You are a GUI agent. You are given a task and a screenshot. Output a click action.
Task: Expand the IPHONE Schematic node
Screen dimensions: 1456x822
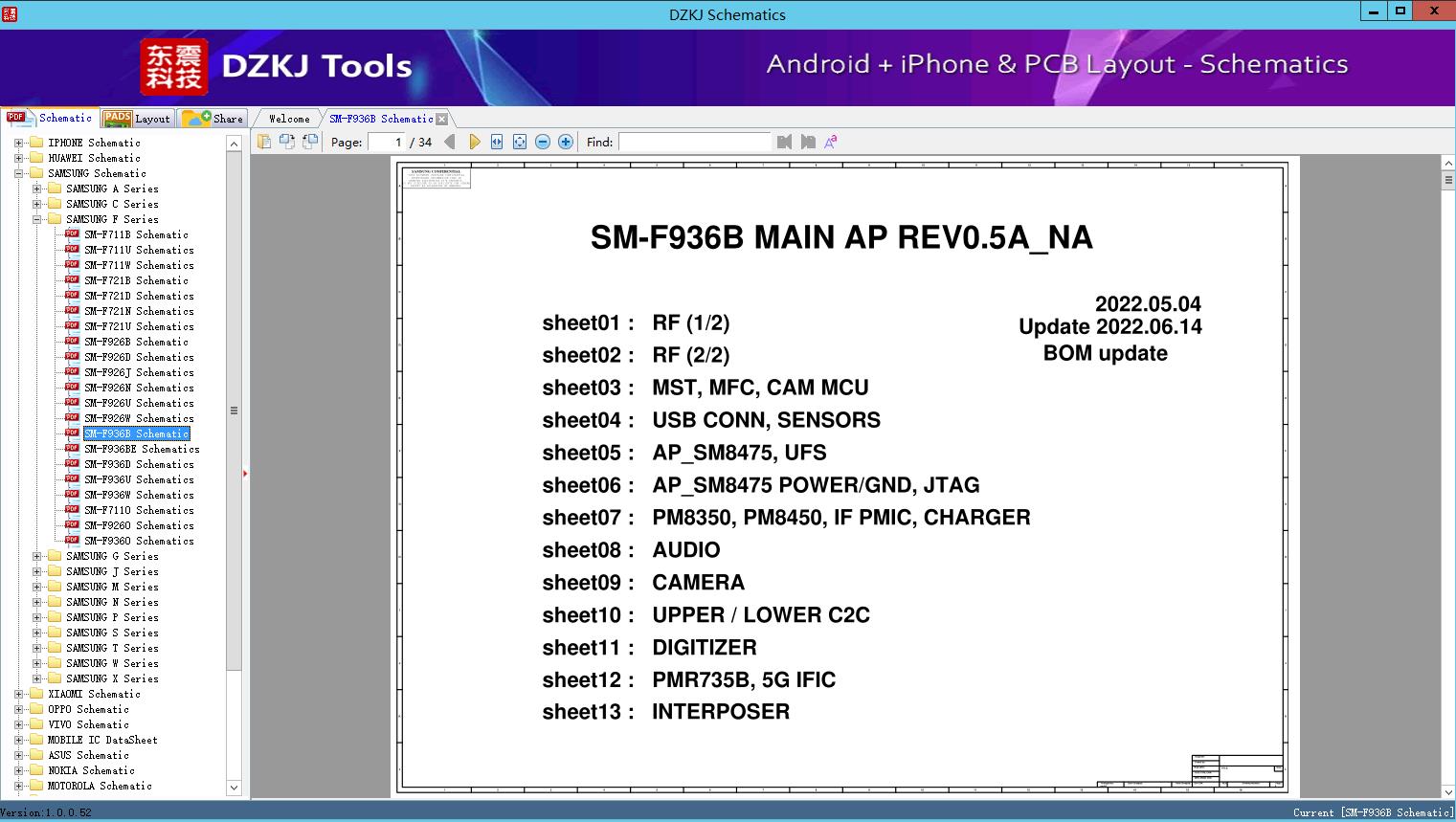click(18, 143)
